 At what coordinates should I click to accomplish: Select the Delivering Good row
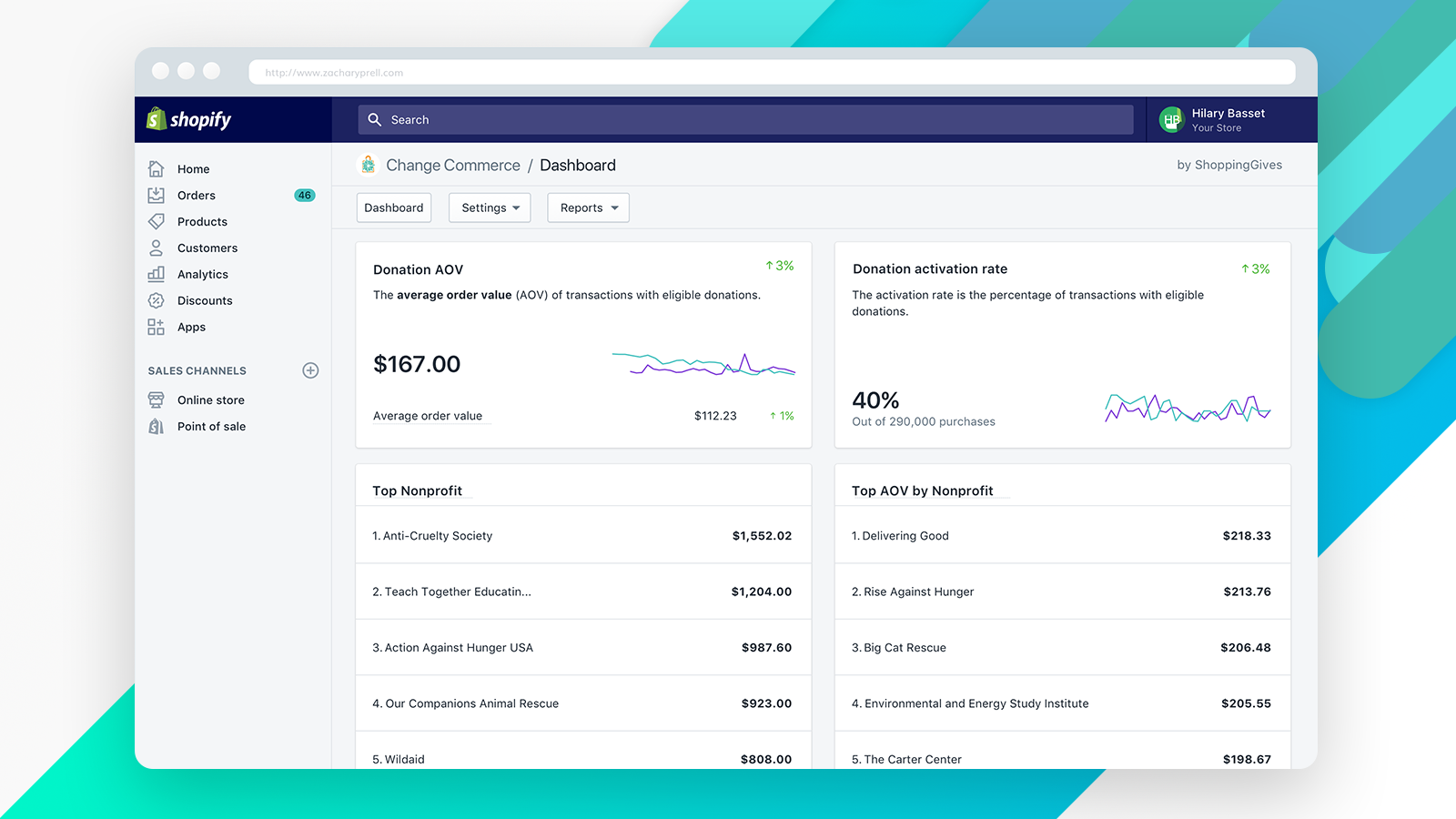coord(1063,536)
